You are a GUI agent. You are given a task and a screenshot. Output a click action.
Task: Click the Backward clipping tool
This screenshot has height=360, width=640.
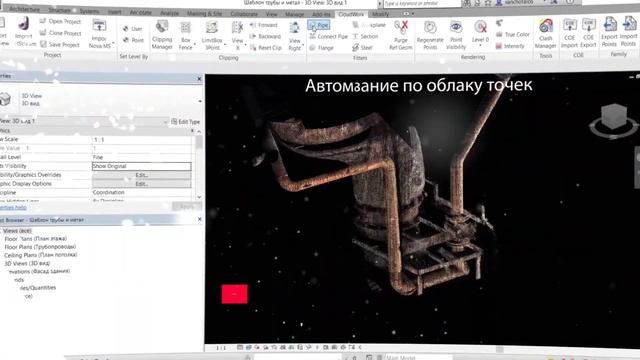pyautogui.click(x=265, y=36)
